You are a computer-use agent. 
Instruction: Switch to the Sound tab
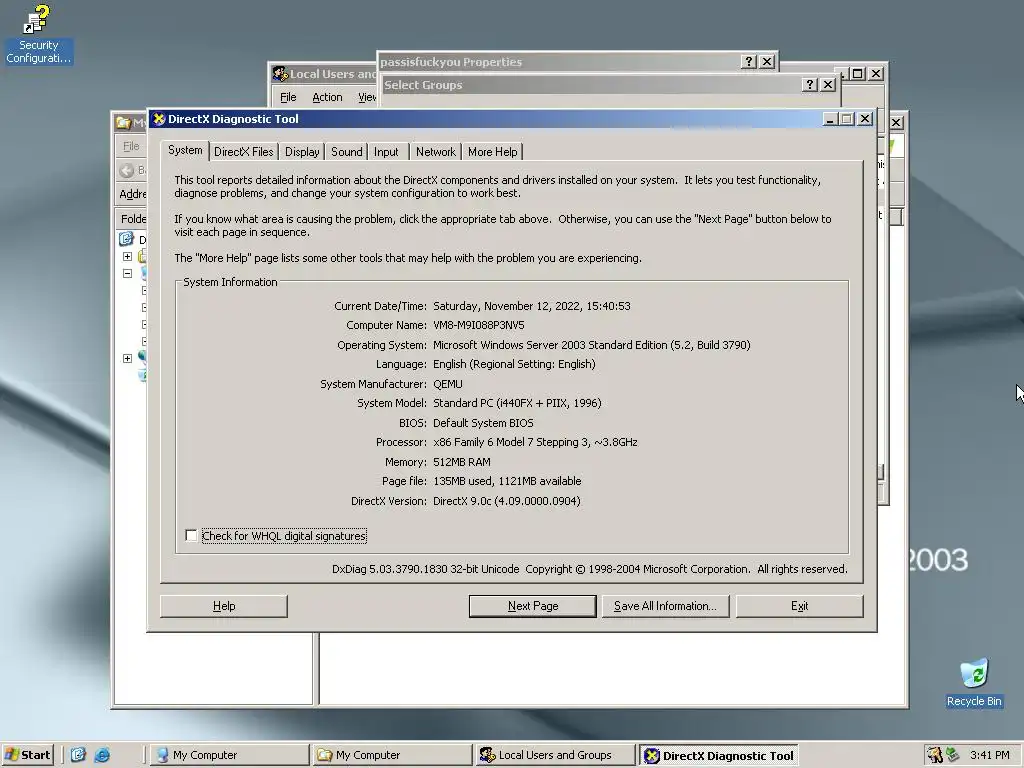click(346, 152)
